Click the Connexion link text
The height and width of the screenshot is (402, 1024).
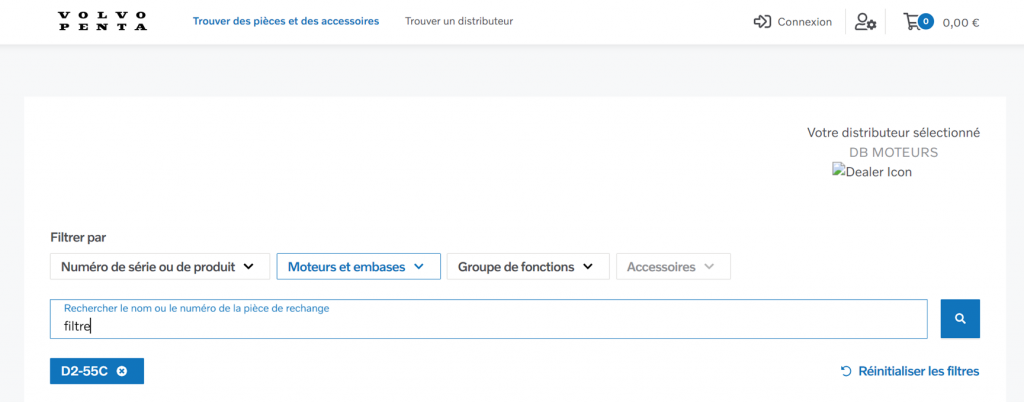(x=804, y=22)
